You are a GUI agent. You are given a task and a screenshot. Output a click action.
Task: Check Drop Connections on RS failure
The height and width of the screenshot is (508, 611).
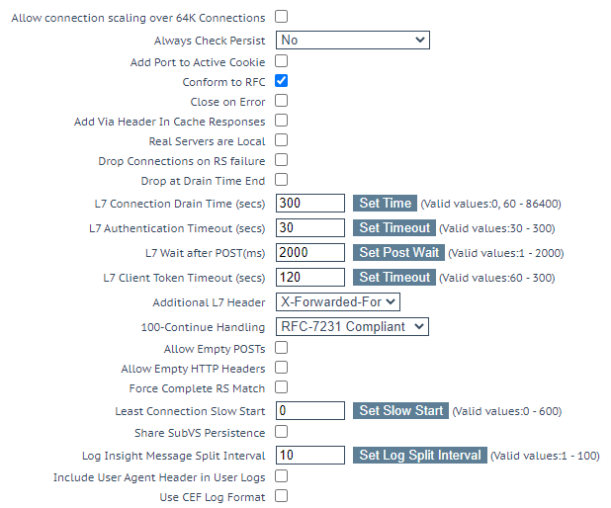(281, 160)
